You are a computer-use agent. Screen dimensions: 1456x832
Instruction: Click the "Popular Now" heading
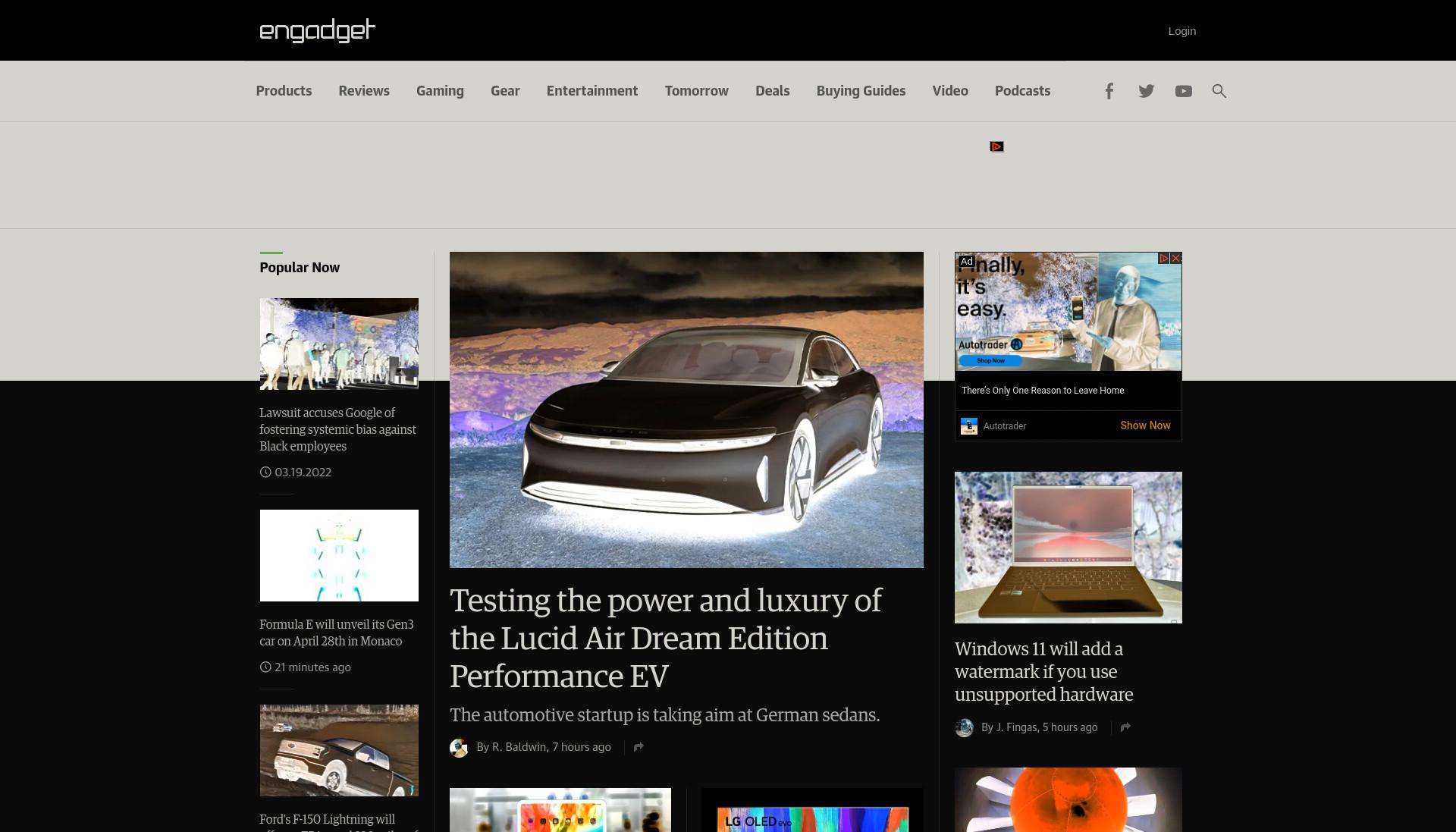(300, 268)
